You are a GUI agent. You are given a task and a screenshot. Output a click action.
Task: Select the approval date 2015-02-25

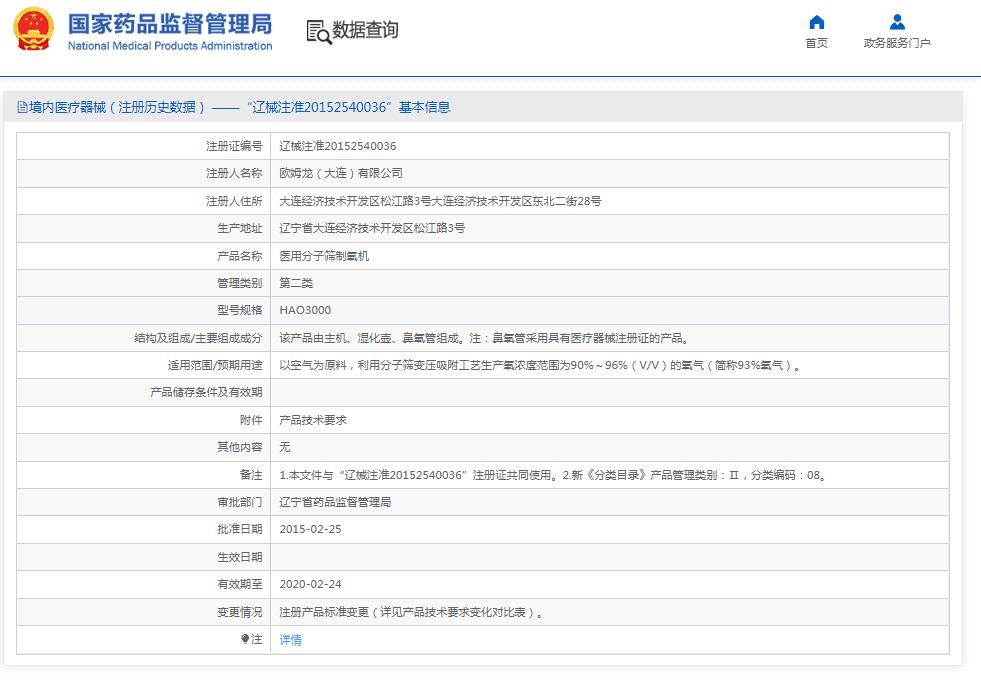311,530
